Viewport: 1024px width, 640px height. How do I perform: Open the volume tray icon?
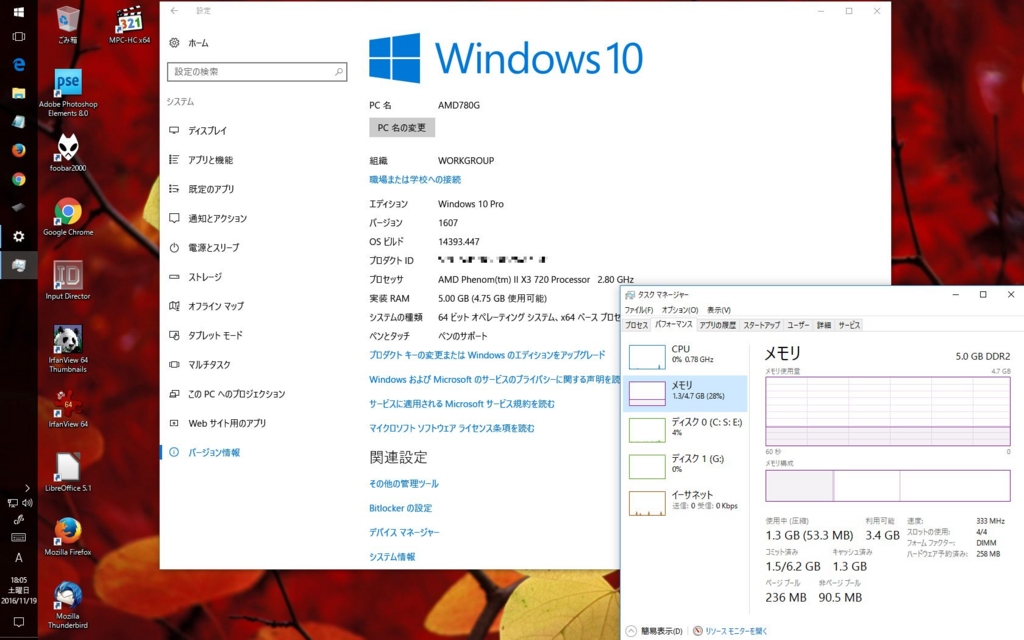(x=27, y=503)
